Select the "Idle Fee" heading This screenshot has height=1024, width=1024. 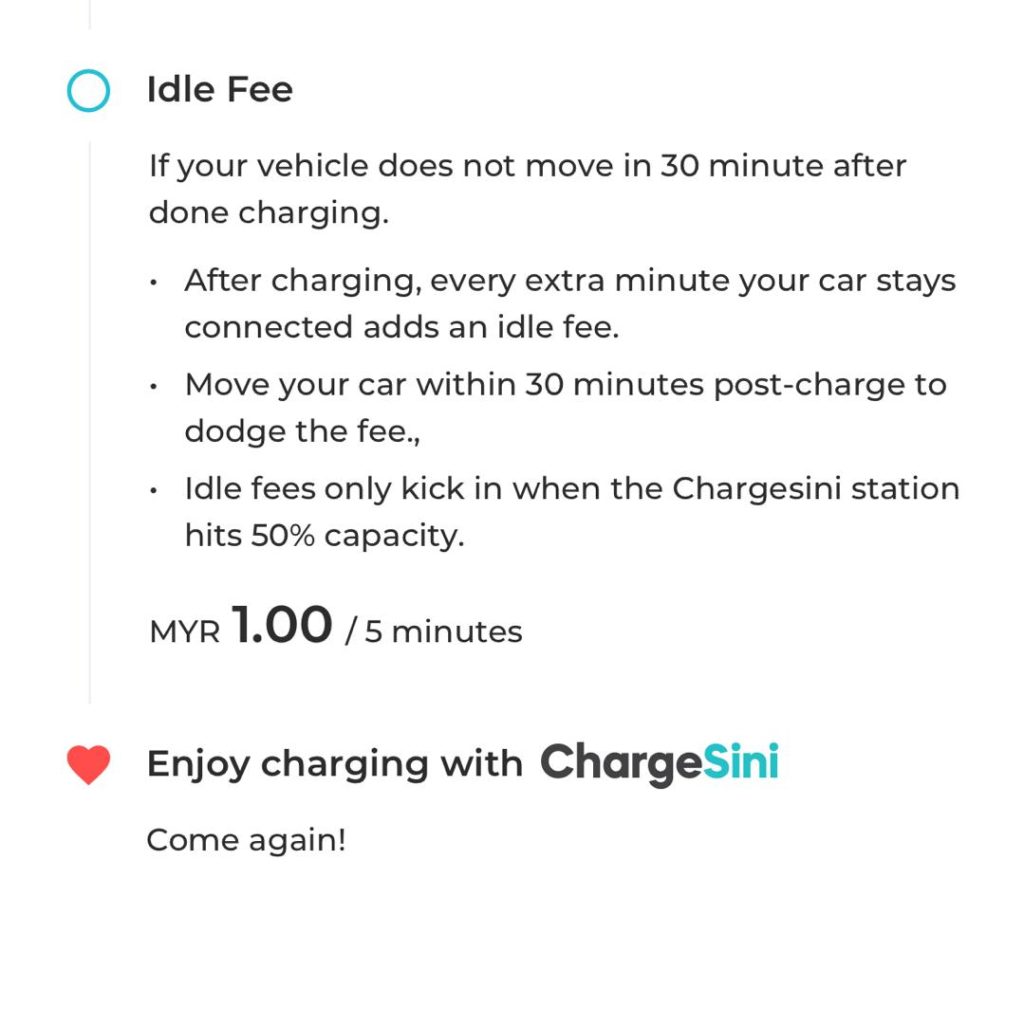tap(220, 90)
